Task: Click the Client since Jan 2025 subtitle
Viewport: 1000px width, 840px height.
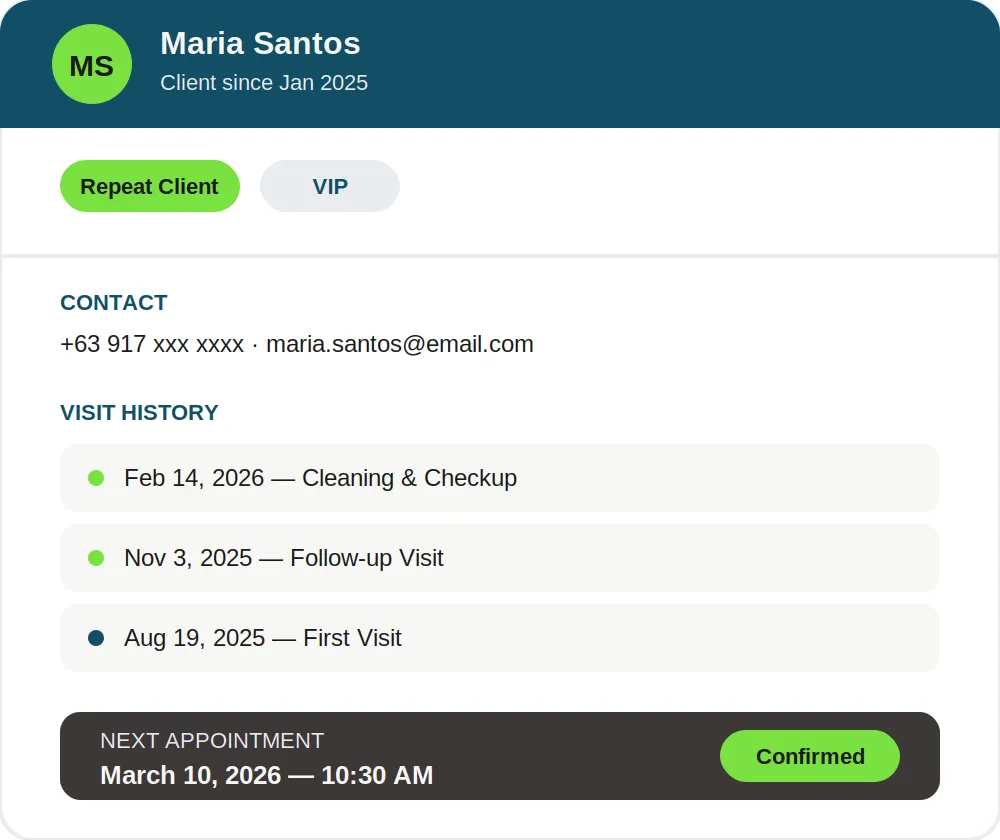Action: (x=264, y=83)
